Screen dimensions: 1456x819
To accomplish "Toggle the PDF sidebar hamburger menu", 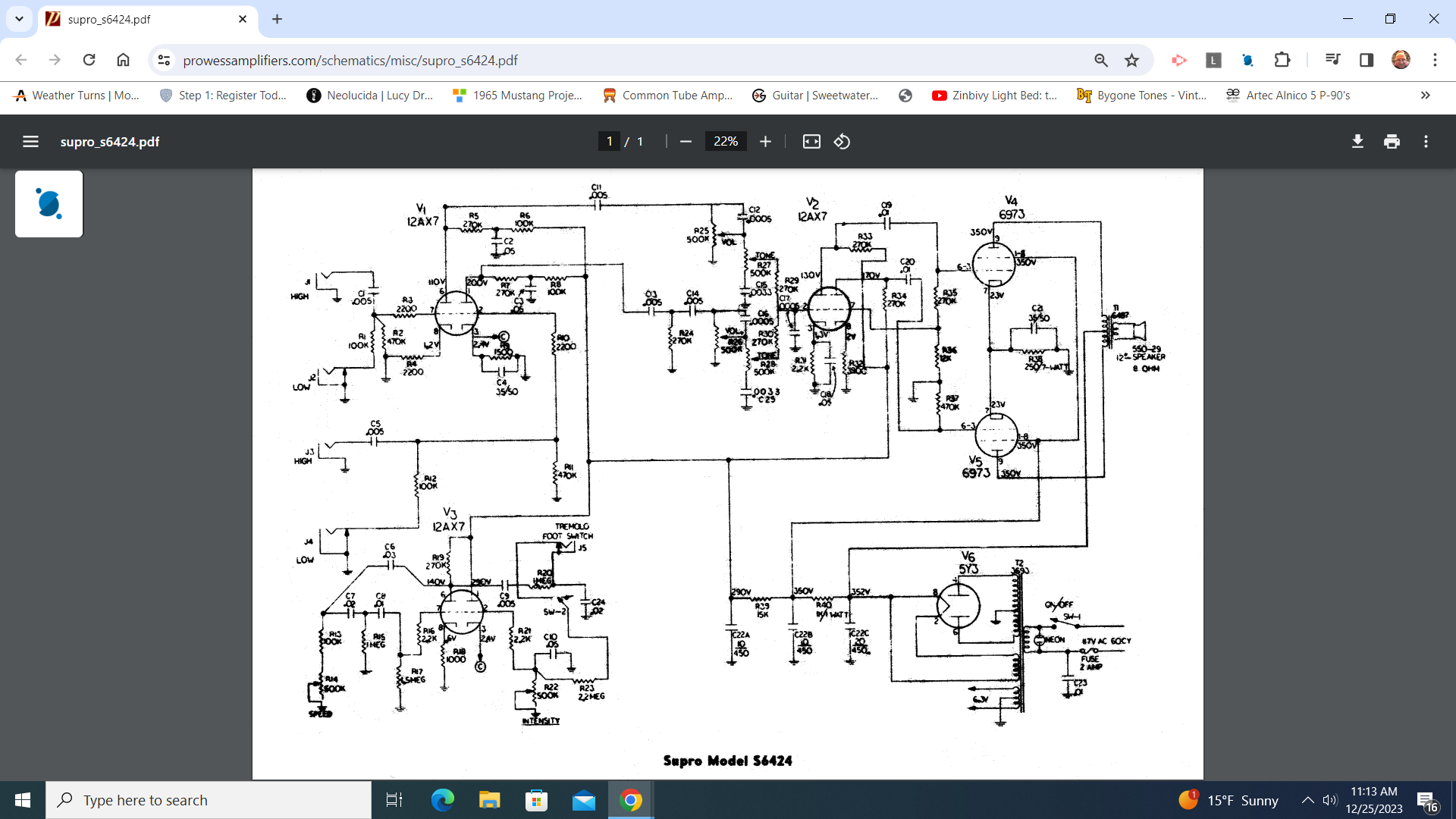I will pyautogui.click(x=30, y=142).
